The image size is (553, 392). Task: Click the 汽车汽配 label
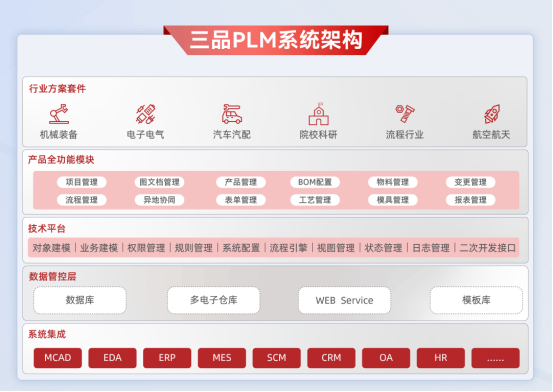[x=232, y=134]
